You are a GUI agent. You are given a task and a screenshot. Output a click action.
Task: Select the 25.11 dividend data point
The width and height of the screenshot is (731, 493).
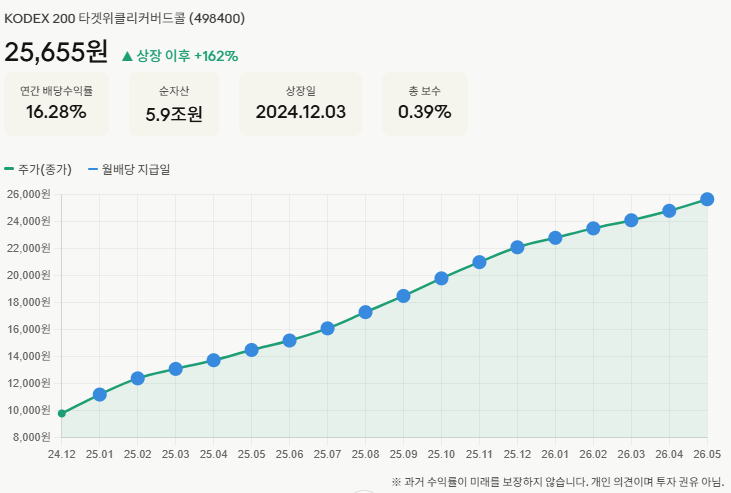coord(479,262)
